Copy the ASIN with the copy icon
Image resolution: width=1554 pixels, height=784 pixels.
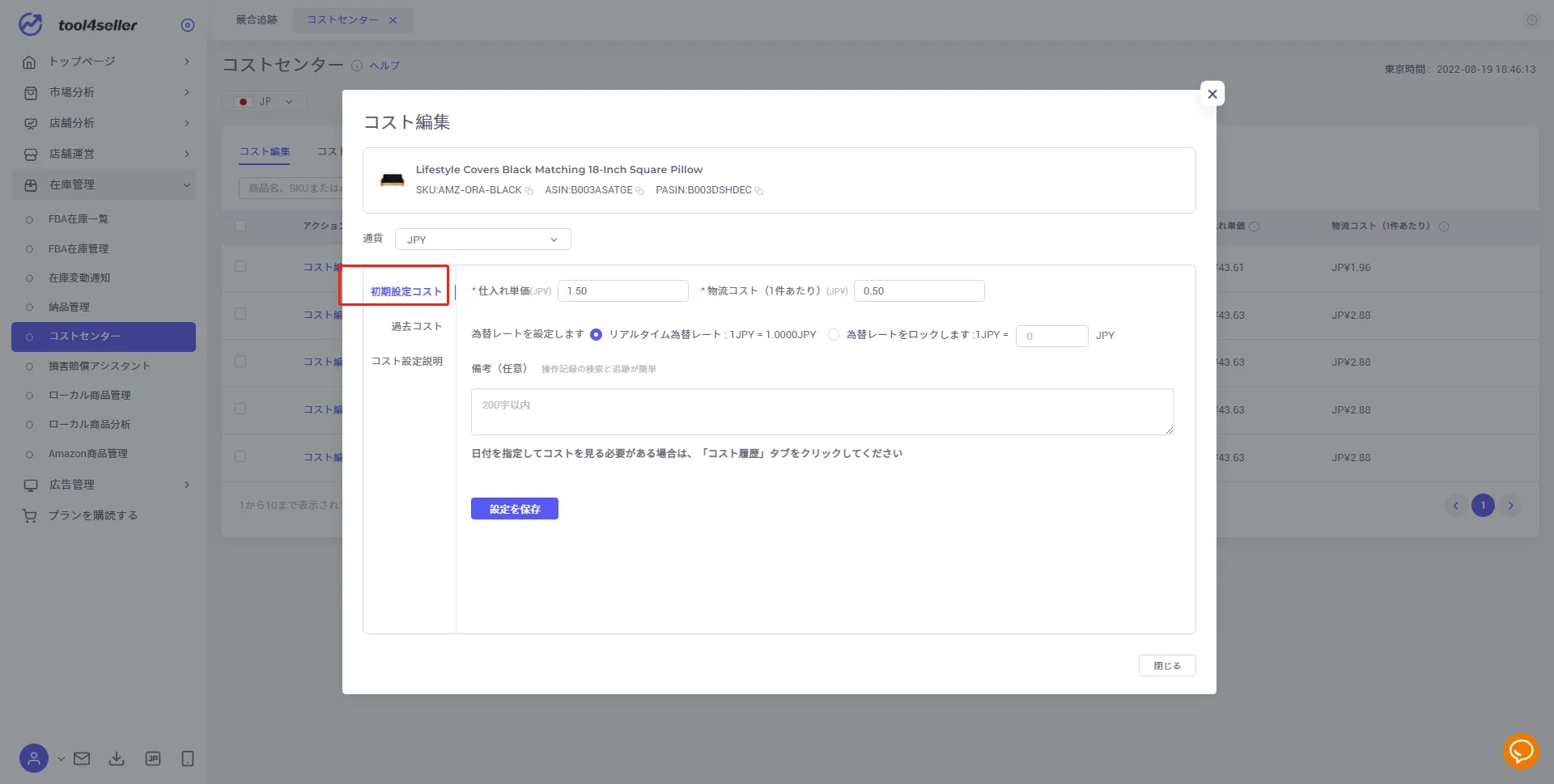coord(640,191)
